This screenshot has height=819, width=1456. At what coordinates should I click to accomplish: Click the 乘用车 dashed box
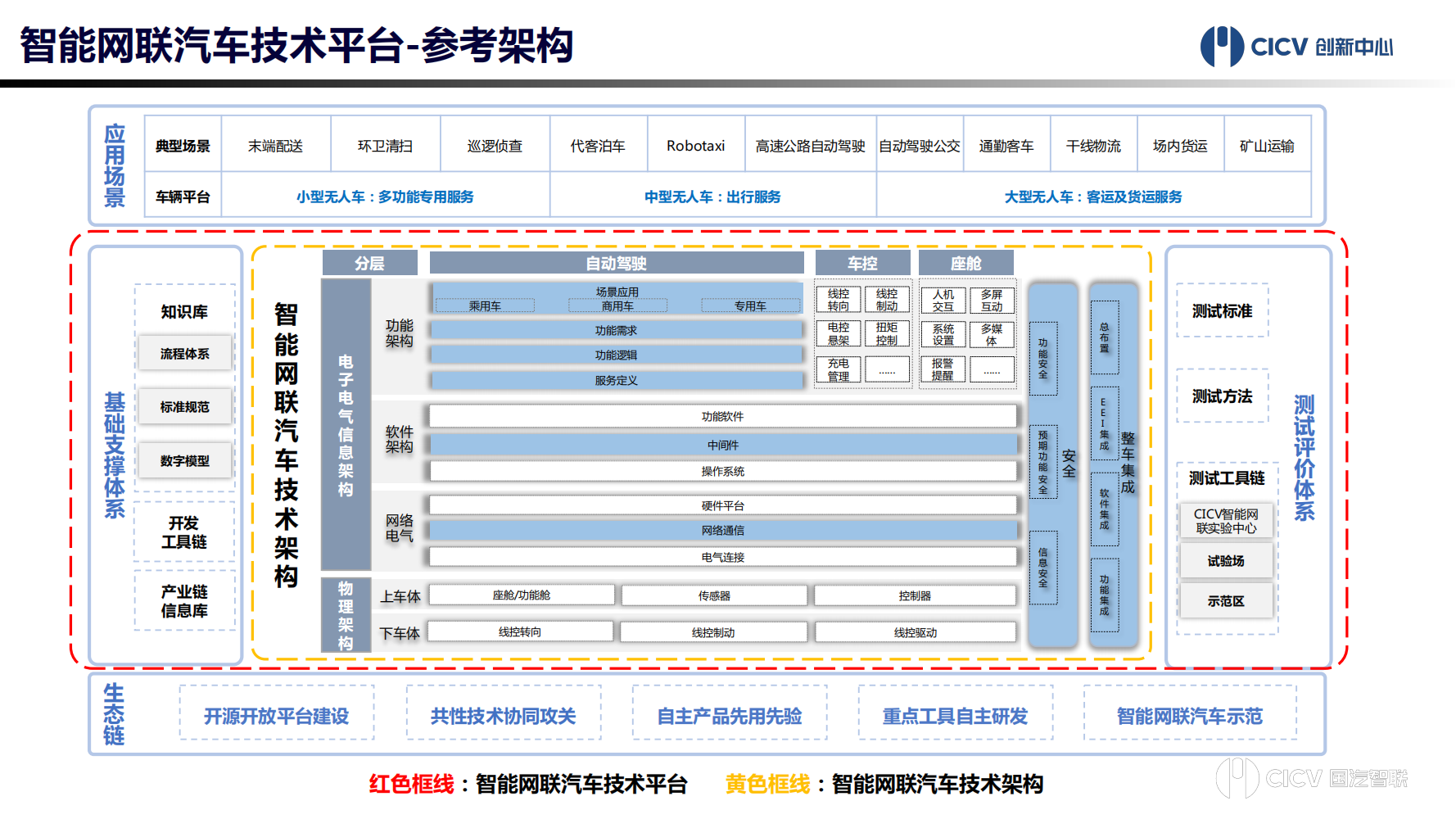point(485,305)
